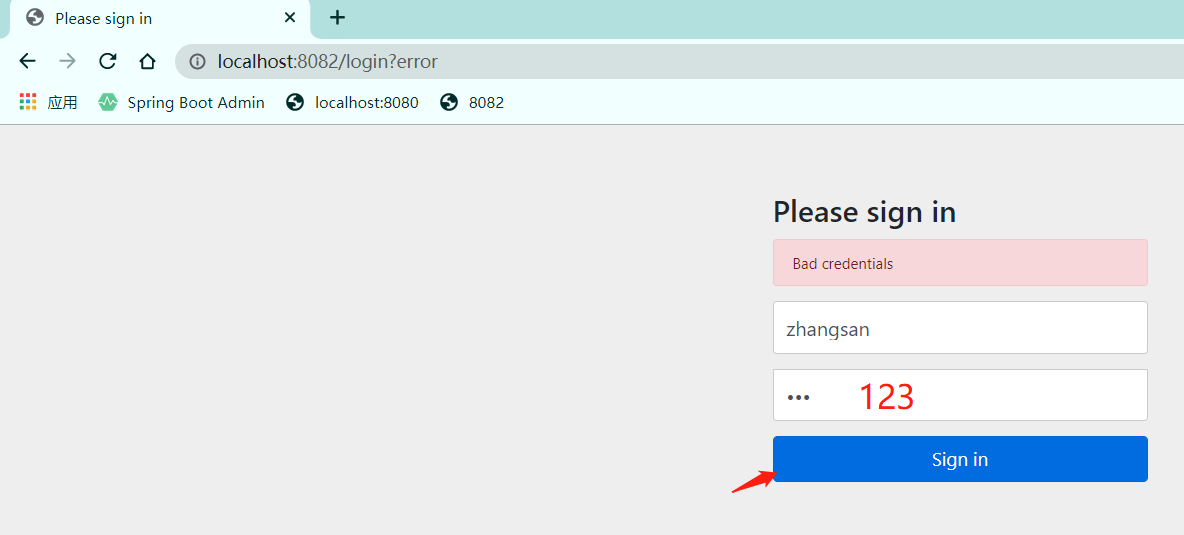Open the 8082 bookmark

(x=472, y=103)
